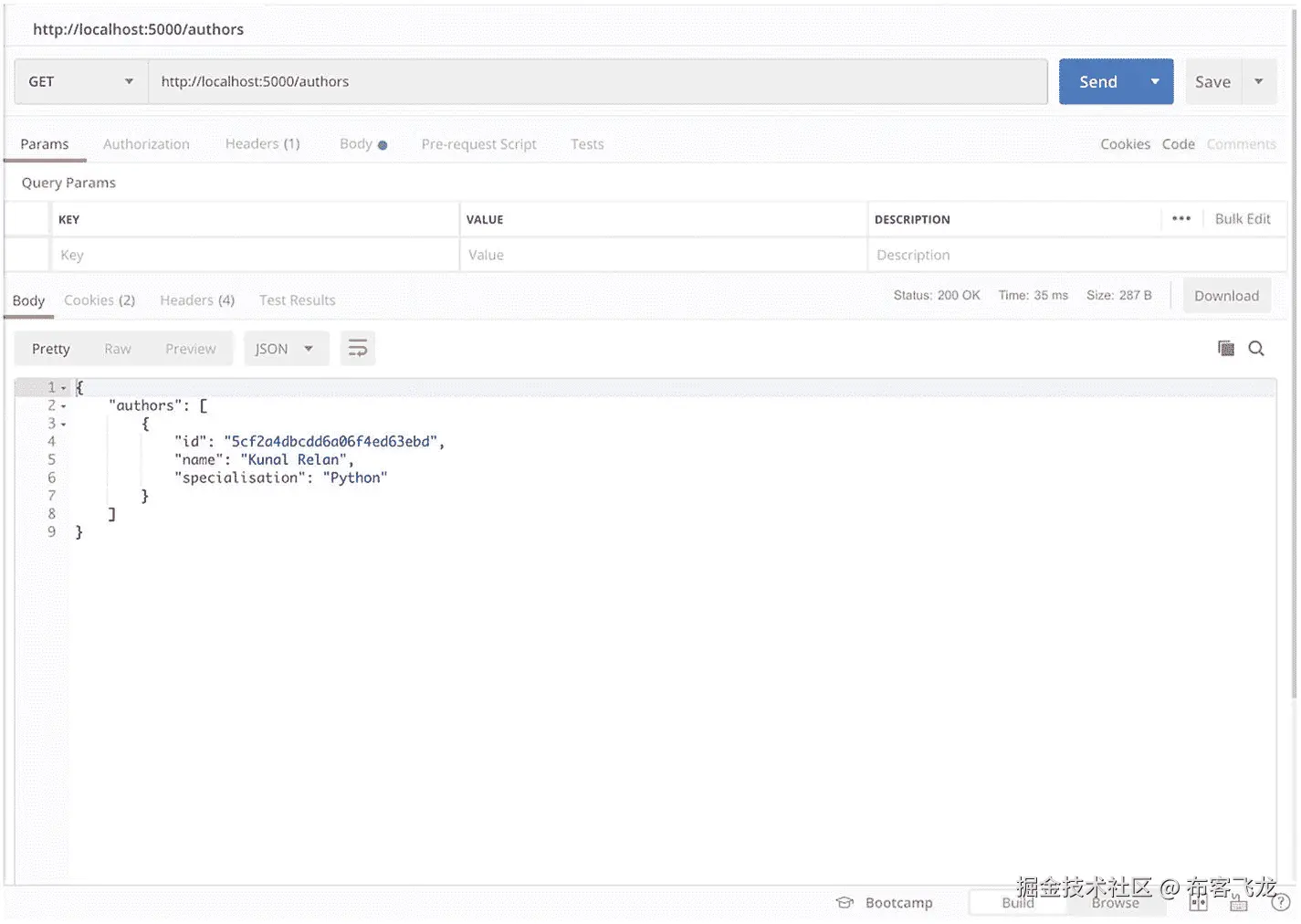
Task: Open the response Cookies (2) tab
Action: [100, 300]
